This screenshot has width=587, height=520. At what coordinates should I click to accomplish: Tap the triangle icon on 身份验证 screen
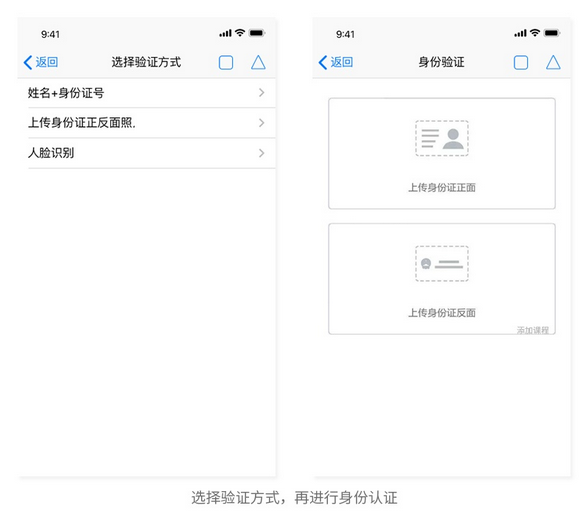pyautogui.click(x=553, y=63)
